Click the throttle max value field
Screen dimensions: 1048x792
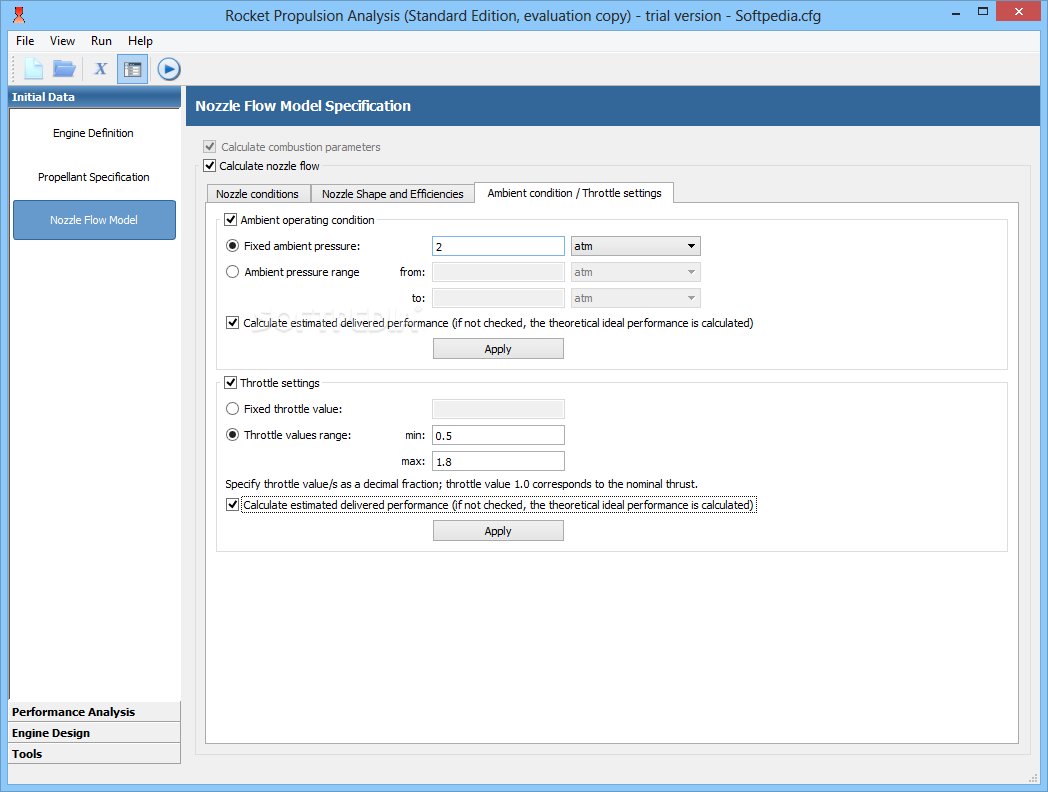[498, 461]
